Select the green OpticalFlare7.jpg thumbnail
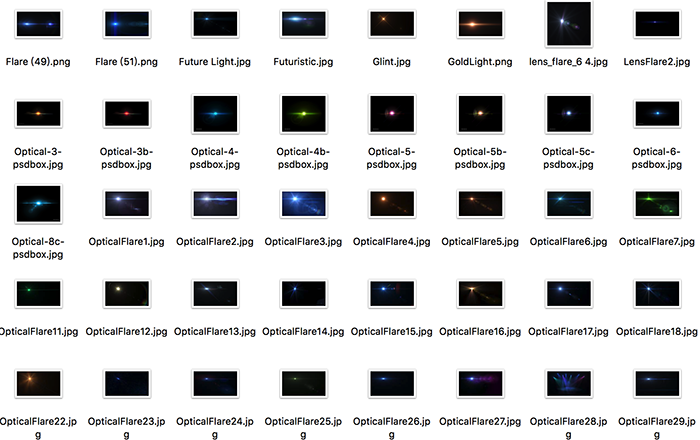This screenshot has height=440, width=700. [x=657, y=203]
